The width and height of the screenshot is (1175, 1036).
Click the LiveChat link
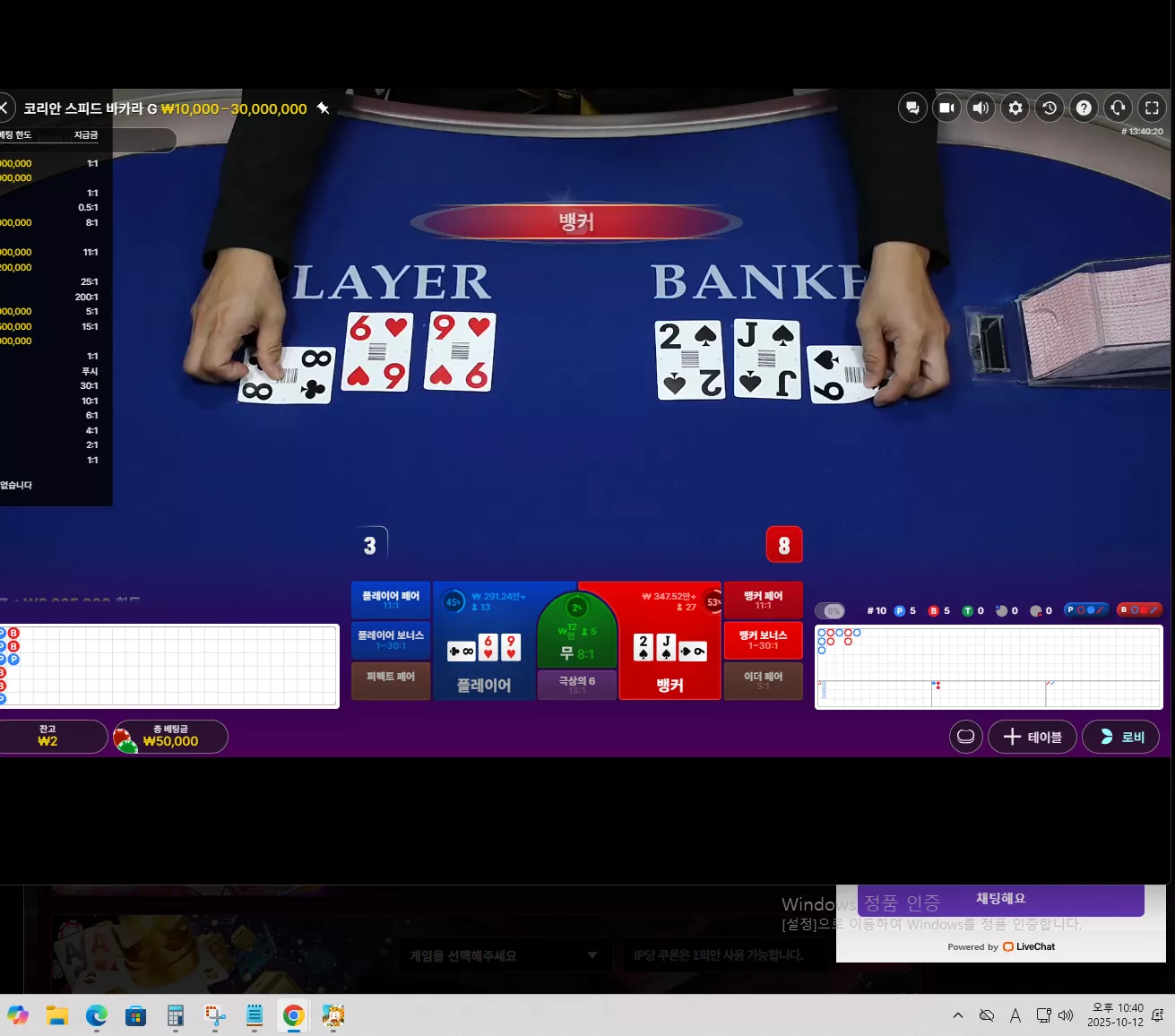pos(1028,947)
